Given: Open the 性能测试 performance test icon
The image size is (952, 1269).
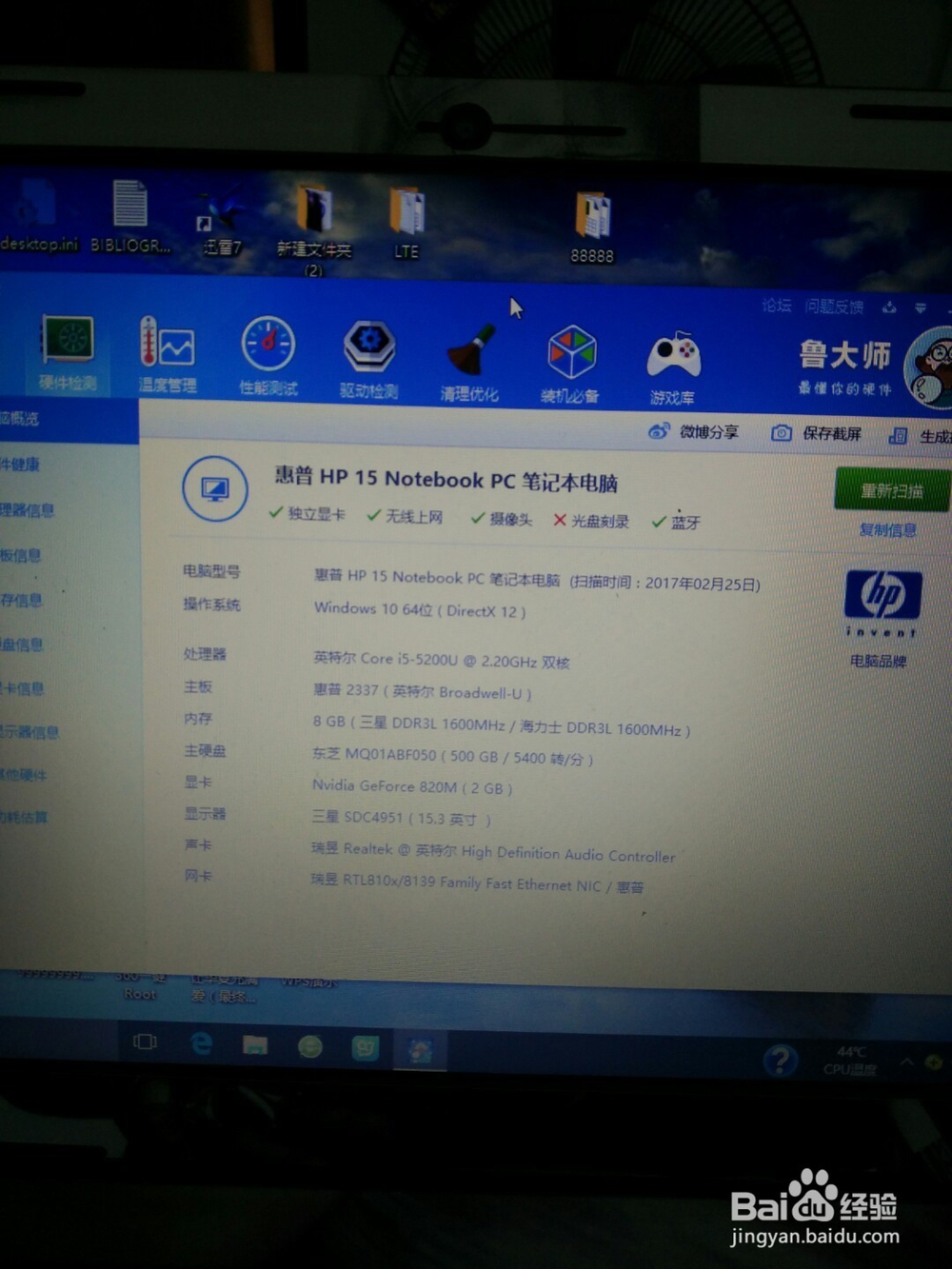Looking at the screenshot, I should (268, 356).
